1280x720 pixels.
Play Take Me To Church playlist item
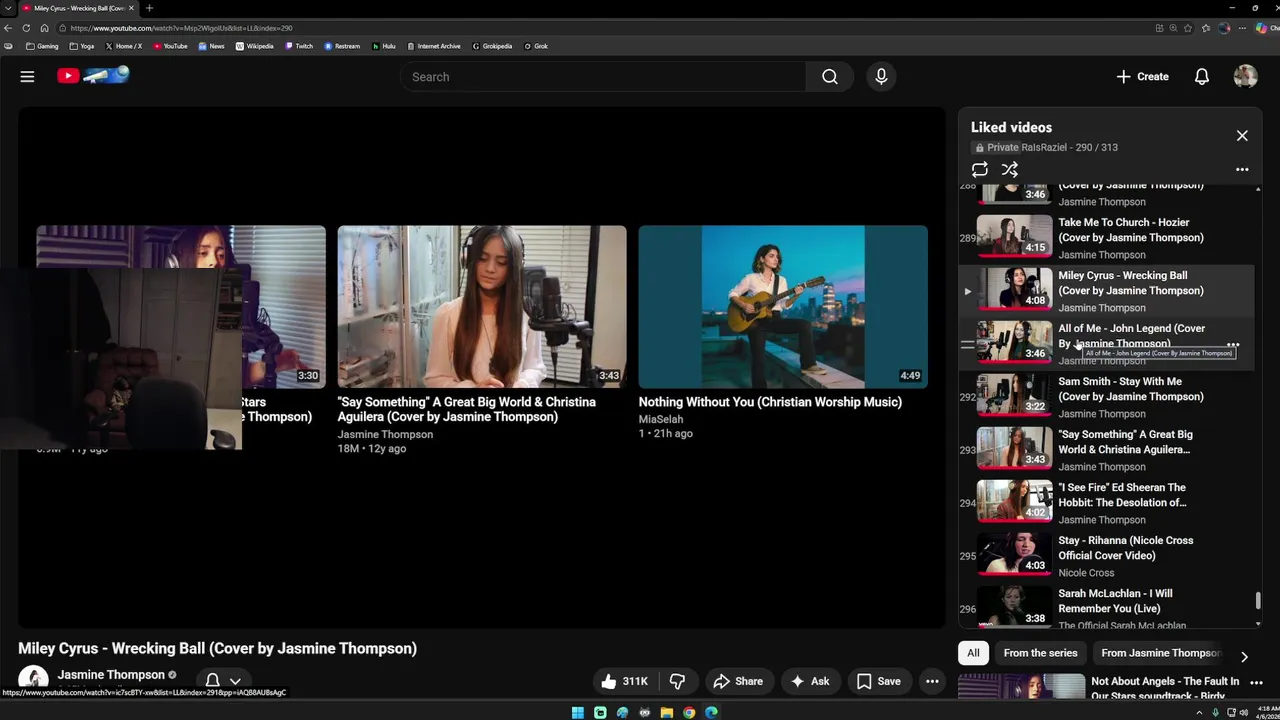point(1106,238)
